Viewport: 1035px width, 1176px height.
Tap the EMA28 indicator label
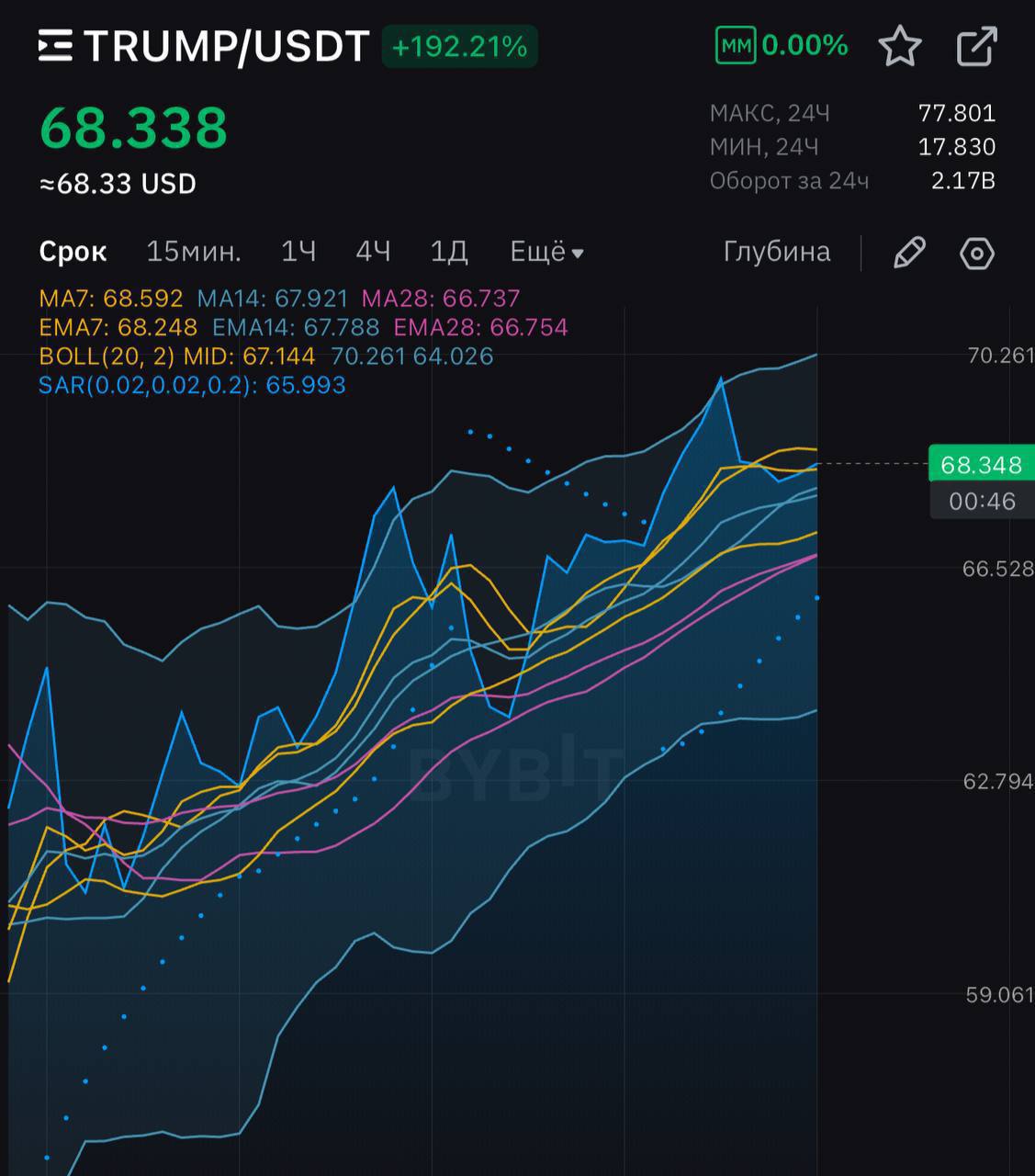tap(480, 327)
